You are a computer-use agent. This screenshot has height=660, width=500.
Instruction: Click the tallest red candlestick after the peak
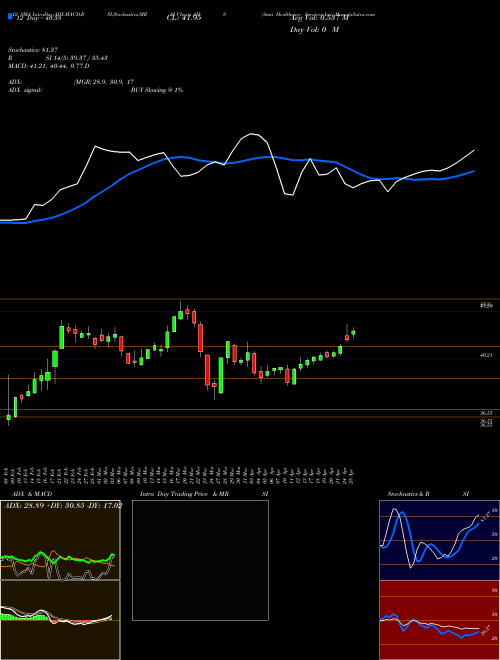click(x=207, y=370)
